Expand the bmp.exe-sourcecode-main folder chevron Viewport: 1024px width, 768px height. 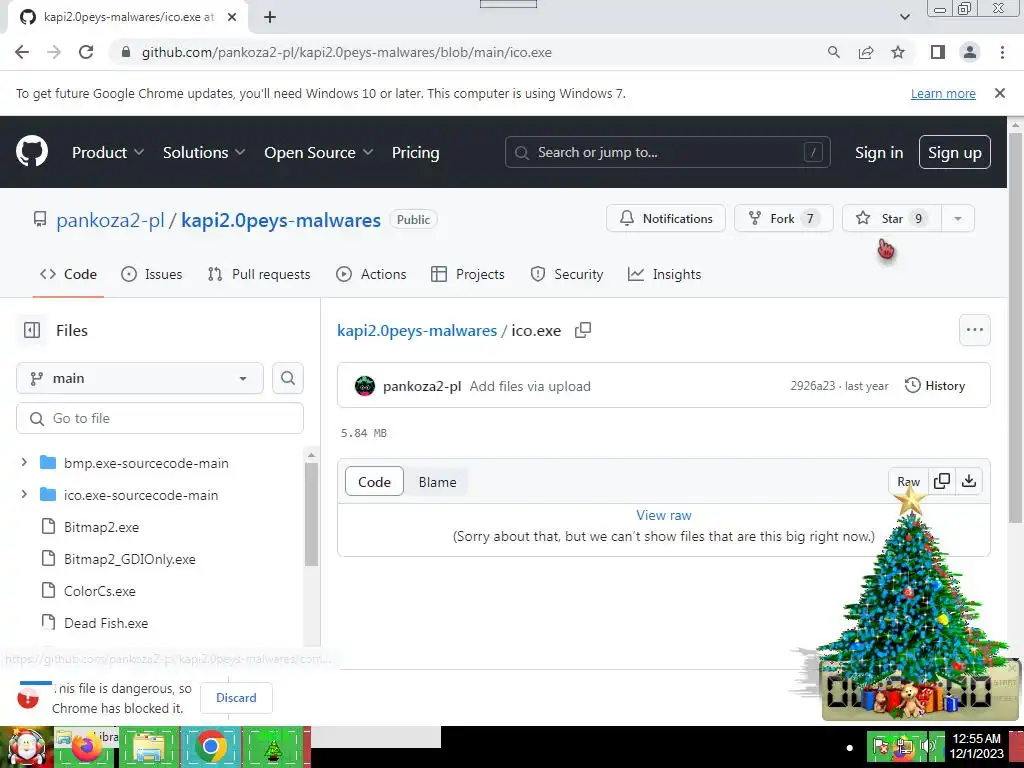[x=24, y=462]
